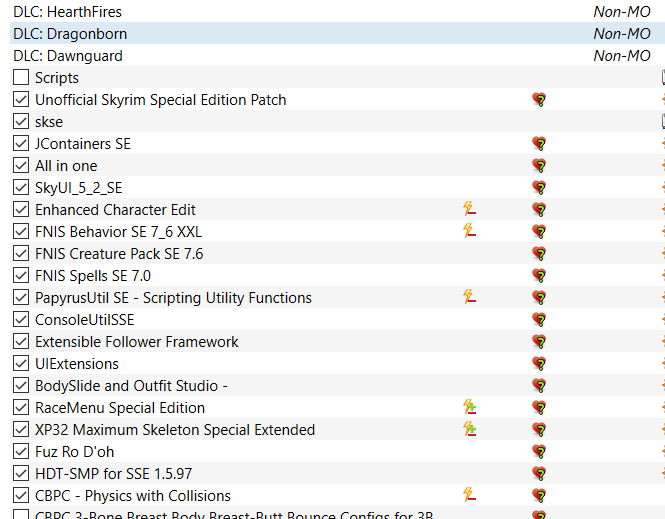Uncheck the All in one mod
Viewport: 665px width, 519px height.
pyautogui.click(x=21, y=166)
